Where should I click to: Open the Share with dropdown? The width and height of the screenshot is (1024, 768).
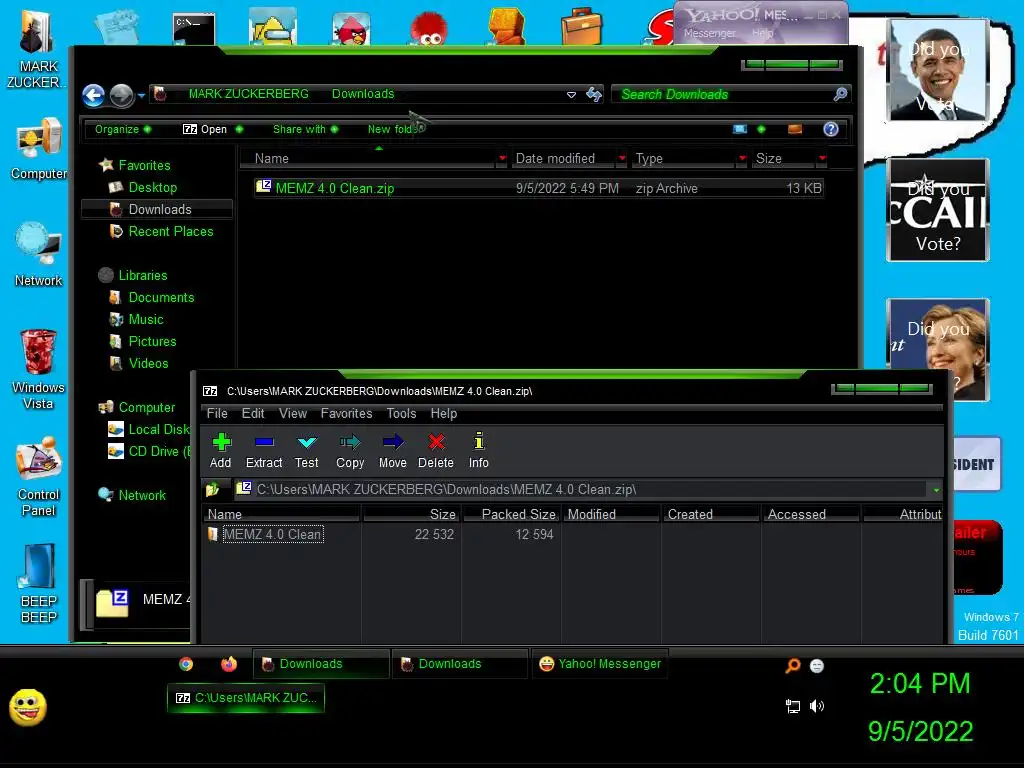306,129
